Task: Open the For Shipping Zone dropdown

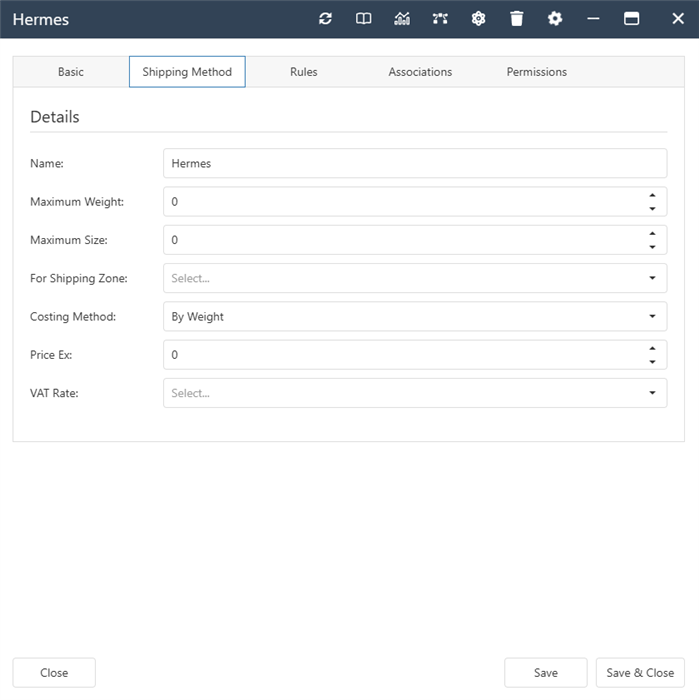Action: click(x=415, y=278)
